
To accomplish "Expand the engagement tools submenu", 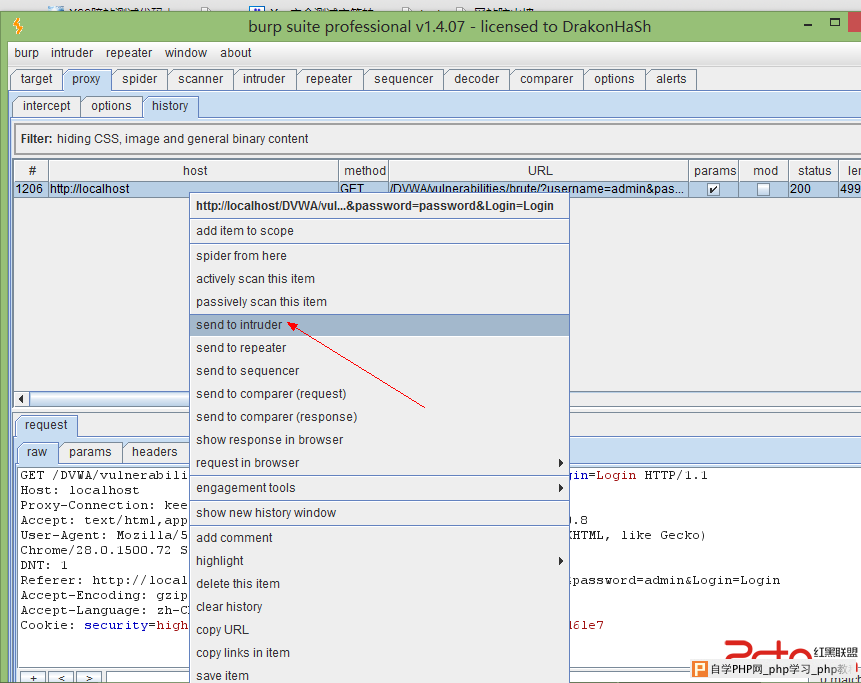I will [x=379, y=488].
